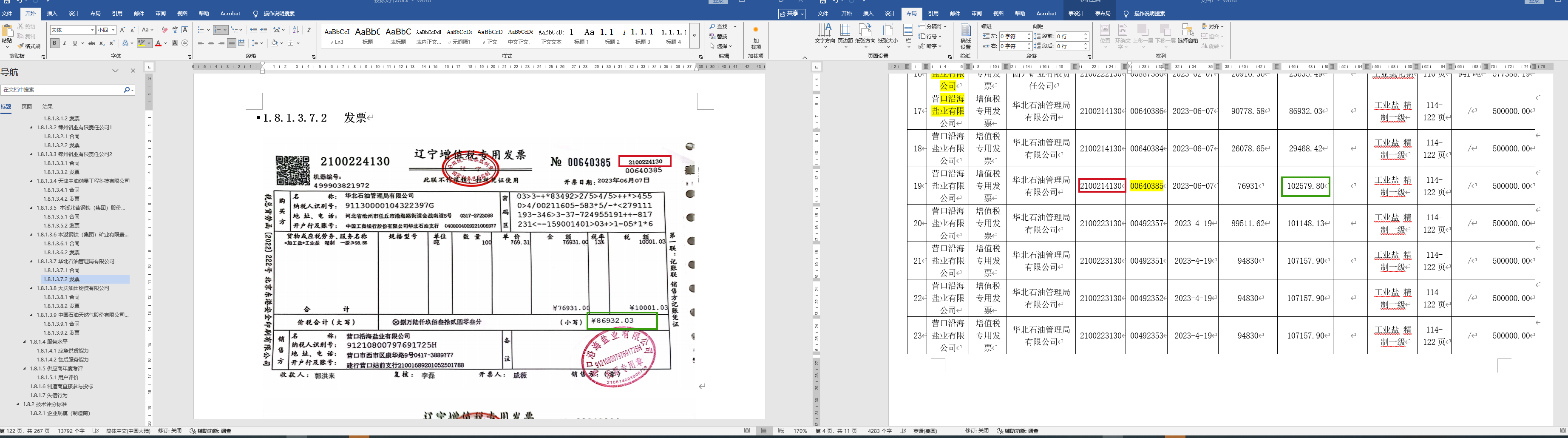Toggle italic formatting
1568x438 pixels.
pos(65,43)
